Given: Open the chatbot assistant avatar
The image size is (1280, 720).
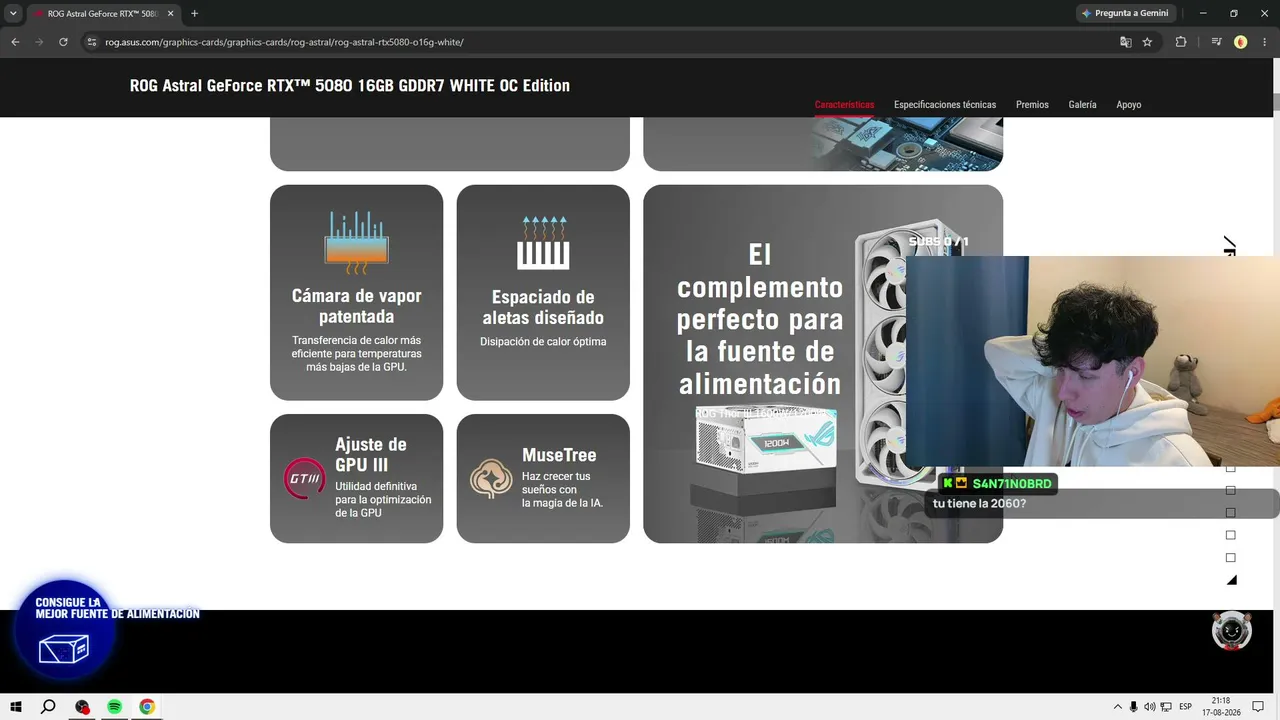Looking at the screenshot, I should (1232, 631).
